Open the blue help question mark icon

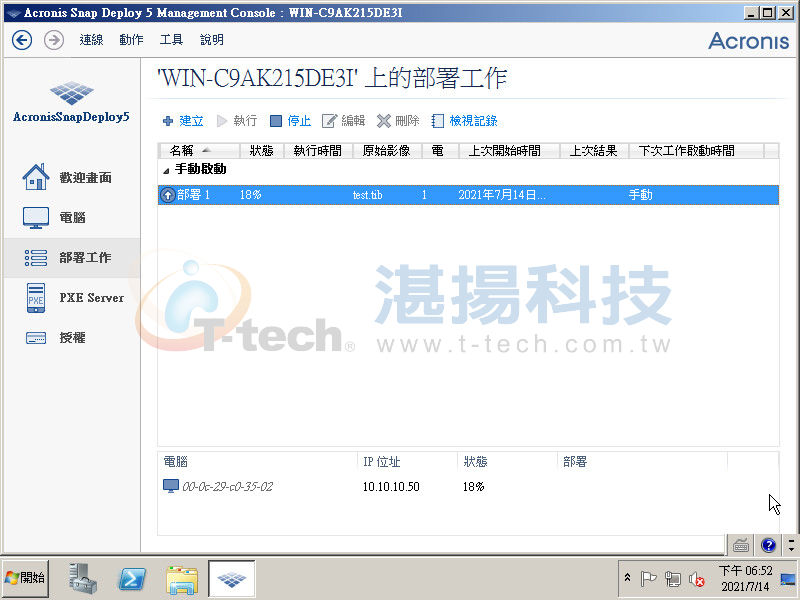click(768, 545)
